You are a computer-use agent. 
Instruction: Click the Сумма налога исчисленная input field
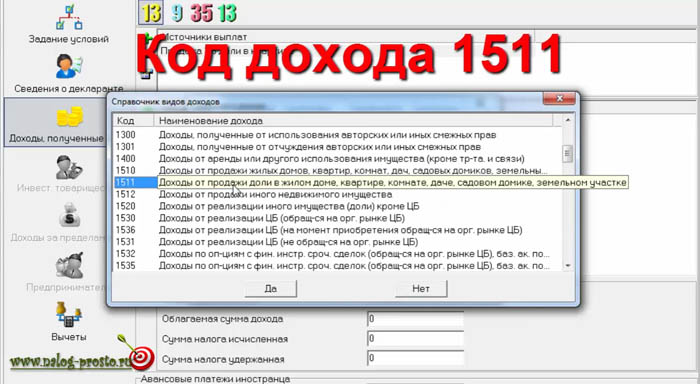(415, 339)
